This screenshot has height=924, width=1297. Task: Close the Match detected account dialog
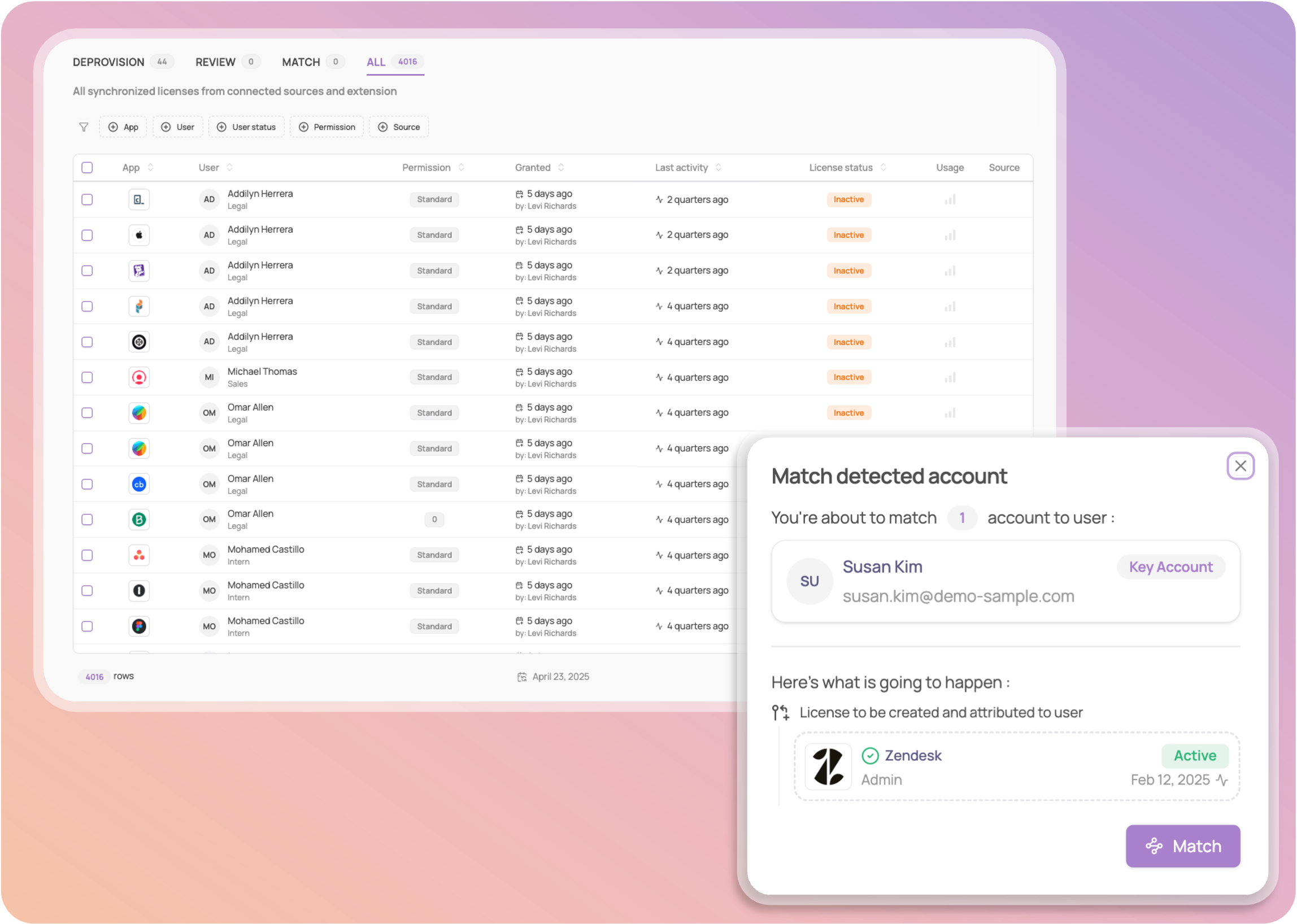click(1241, 466)
